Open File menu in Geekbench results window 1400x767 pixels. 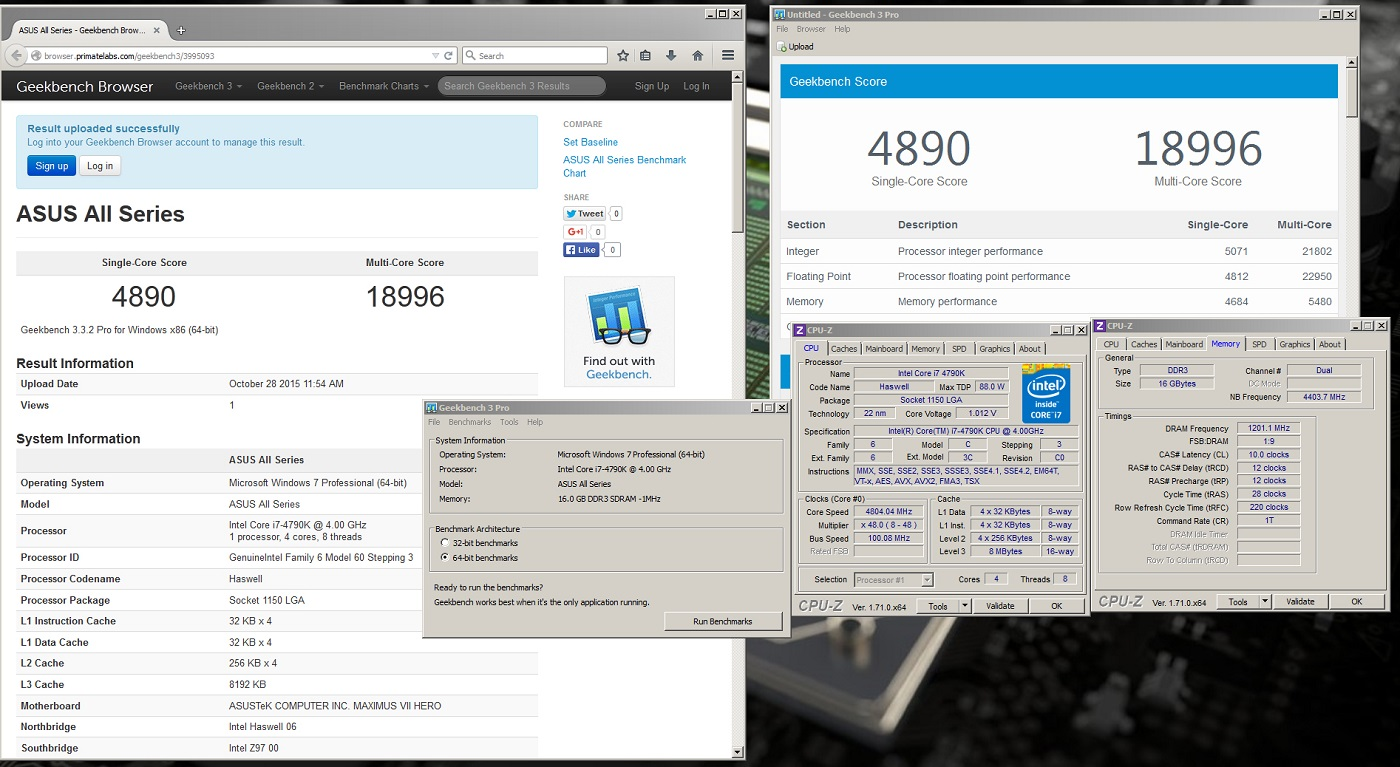[782, 29]
